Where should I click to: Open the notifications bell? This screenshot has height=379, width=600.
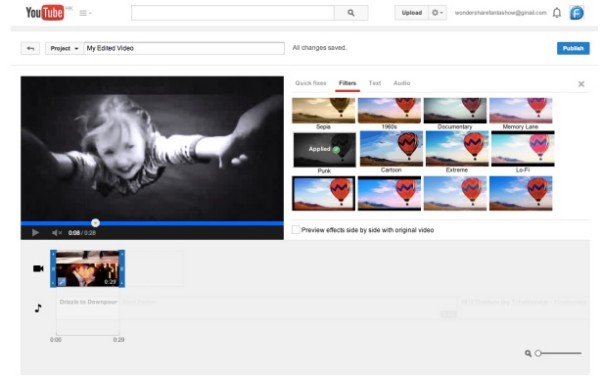tap(557, 13)
